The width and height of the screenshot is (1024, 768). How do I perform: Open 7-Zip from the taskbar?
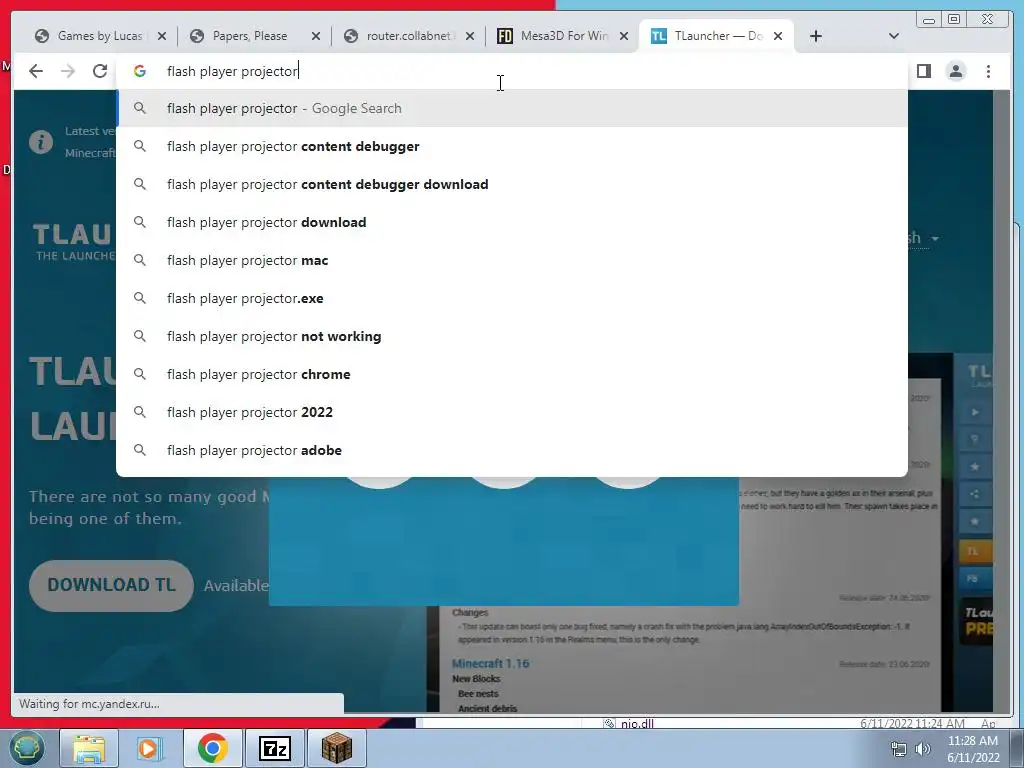pos(274,748)
